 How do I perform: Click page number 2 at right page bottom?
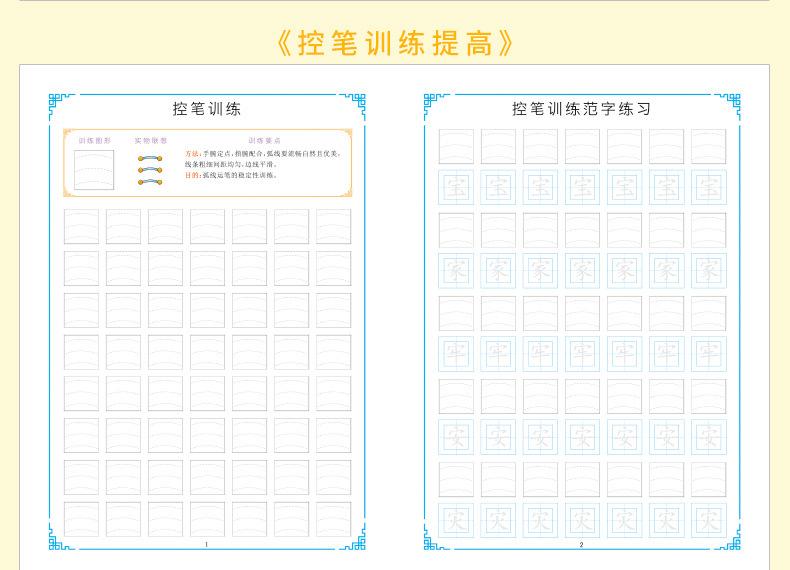581,544
